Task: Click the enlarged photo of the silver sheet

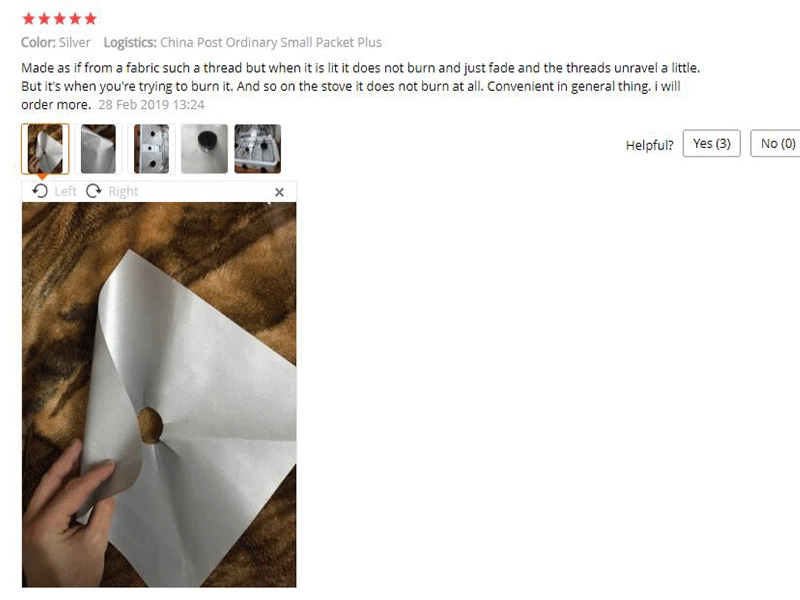Action: click(159, 394)
